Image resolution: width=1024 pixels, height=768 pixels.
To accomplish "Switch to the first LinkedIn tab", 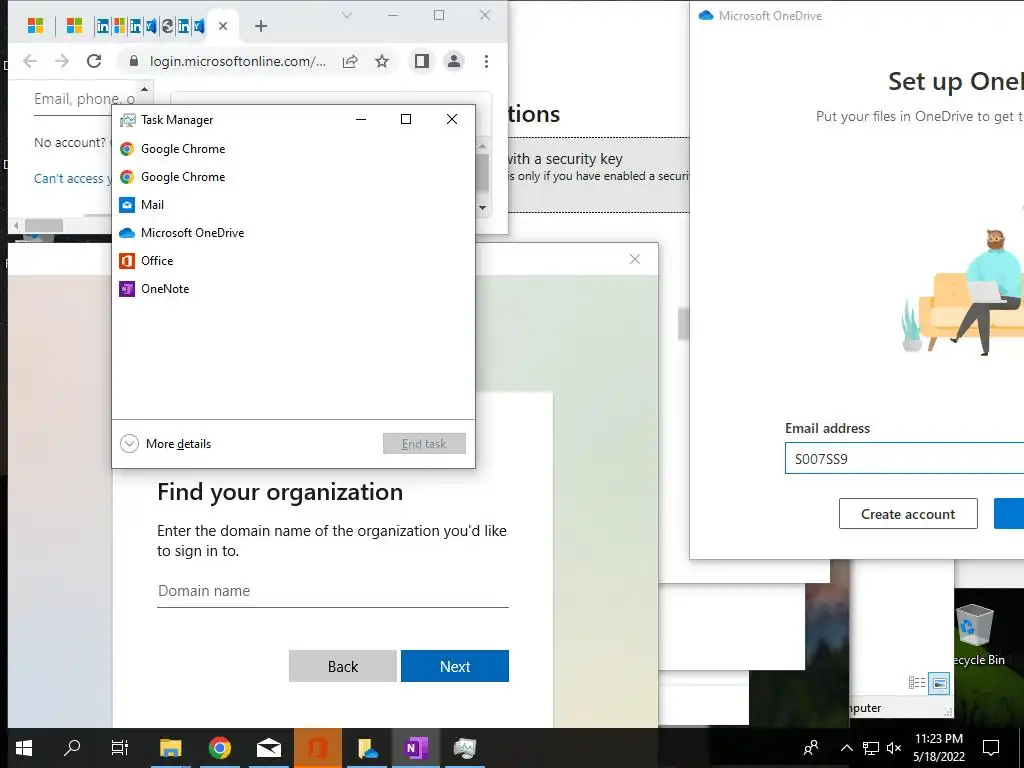I will pyautogui.click(x=103, y=26).
